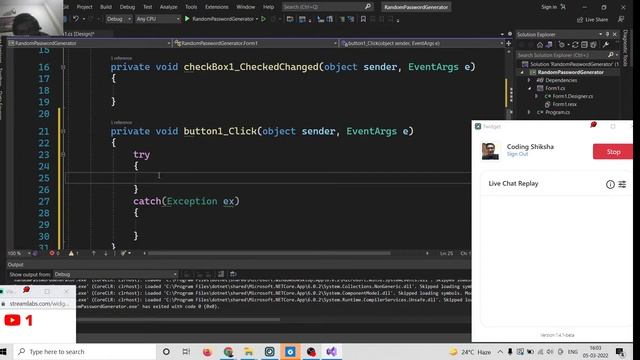Open the Debug menu
640x360 pixels.
[127, 7]
